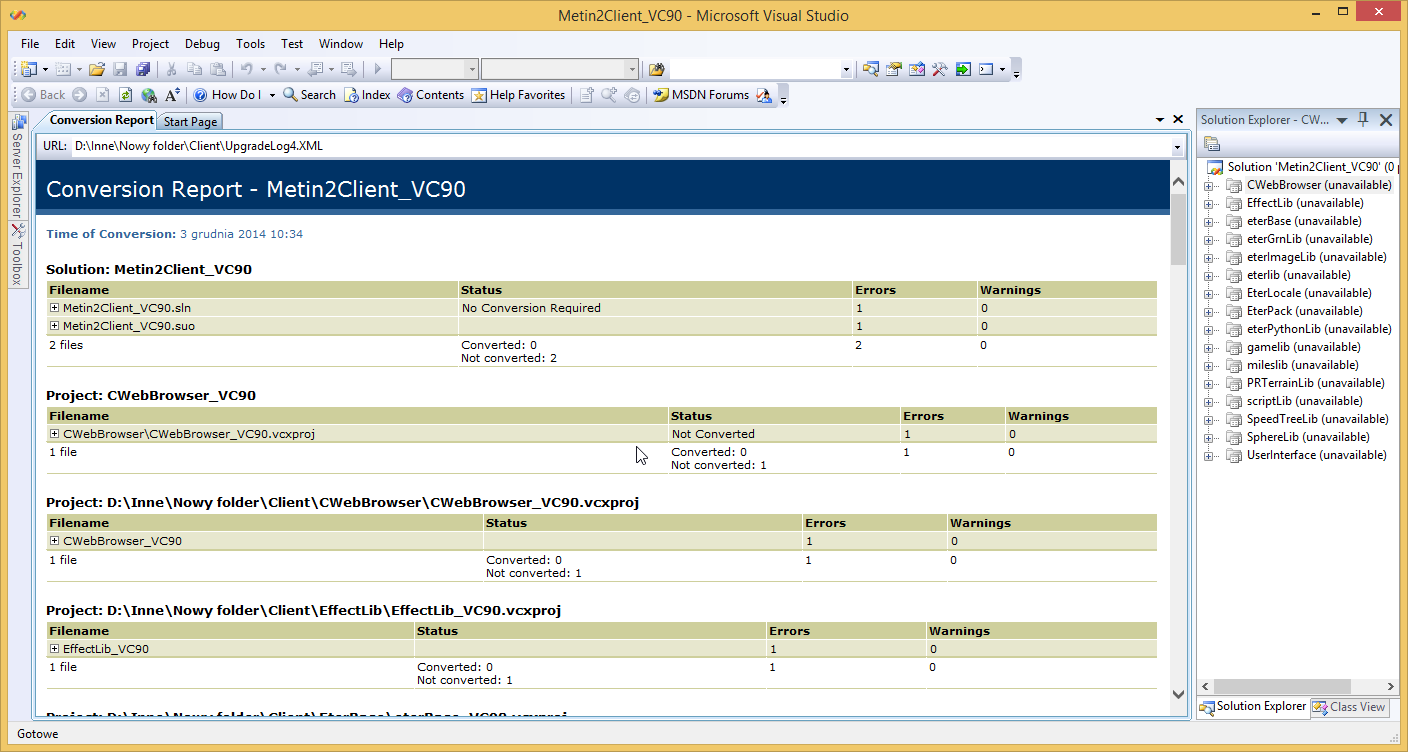Open Help Favorites
Image resolution: width=1408 pixels, height=752 pixels.
click(518, 95)
